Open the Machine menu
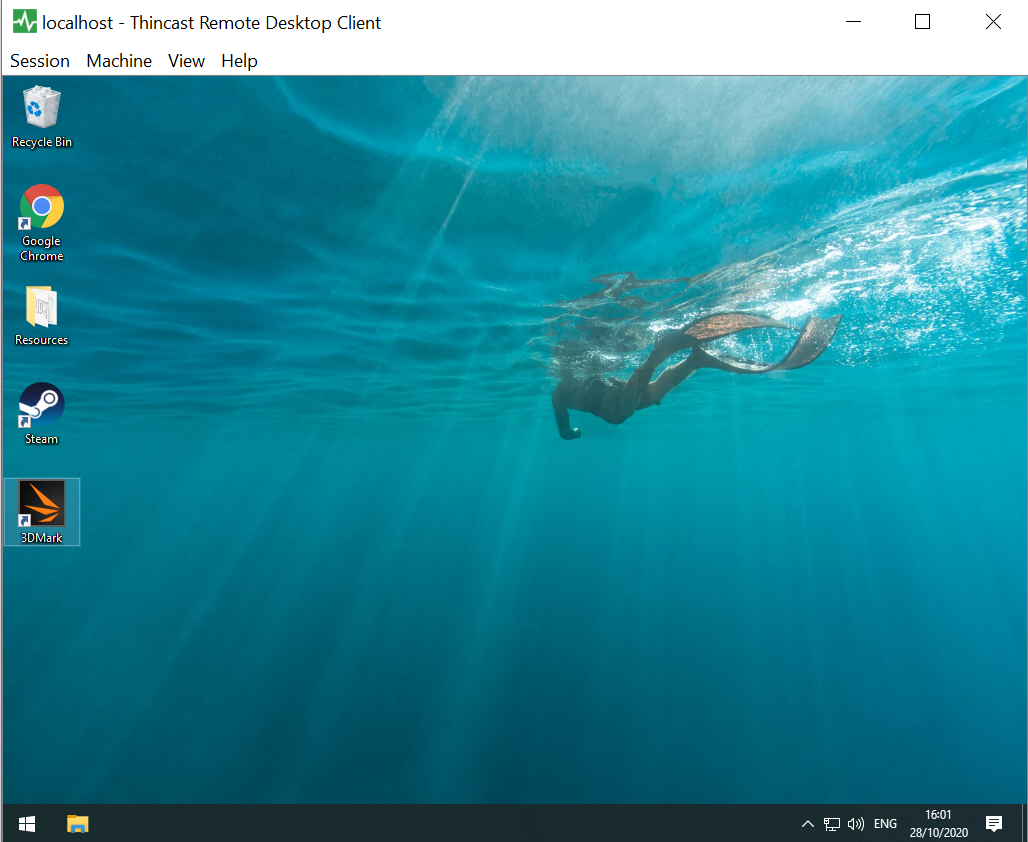This screenshot has height=842, width=1028. tap(118, 61)
